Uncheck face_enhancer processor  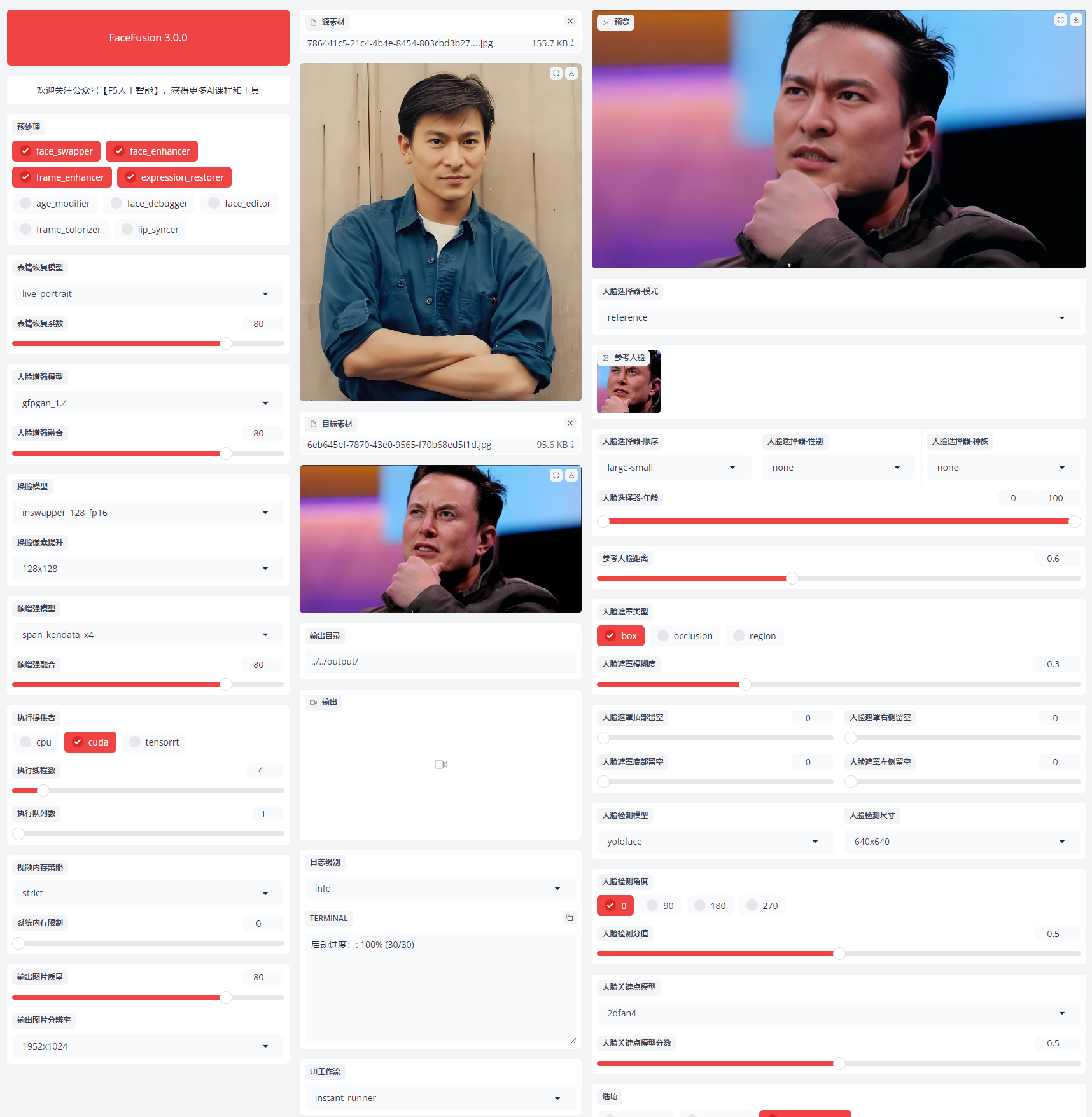pyautogui.click(x=151, y=151)
